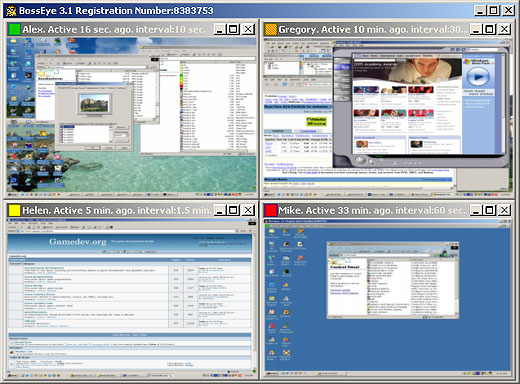
Task: Minimize Gregory's monitoring window
Action: pos(476,29)
